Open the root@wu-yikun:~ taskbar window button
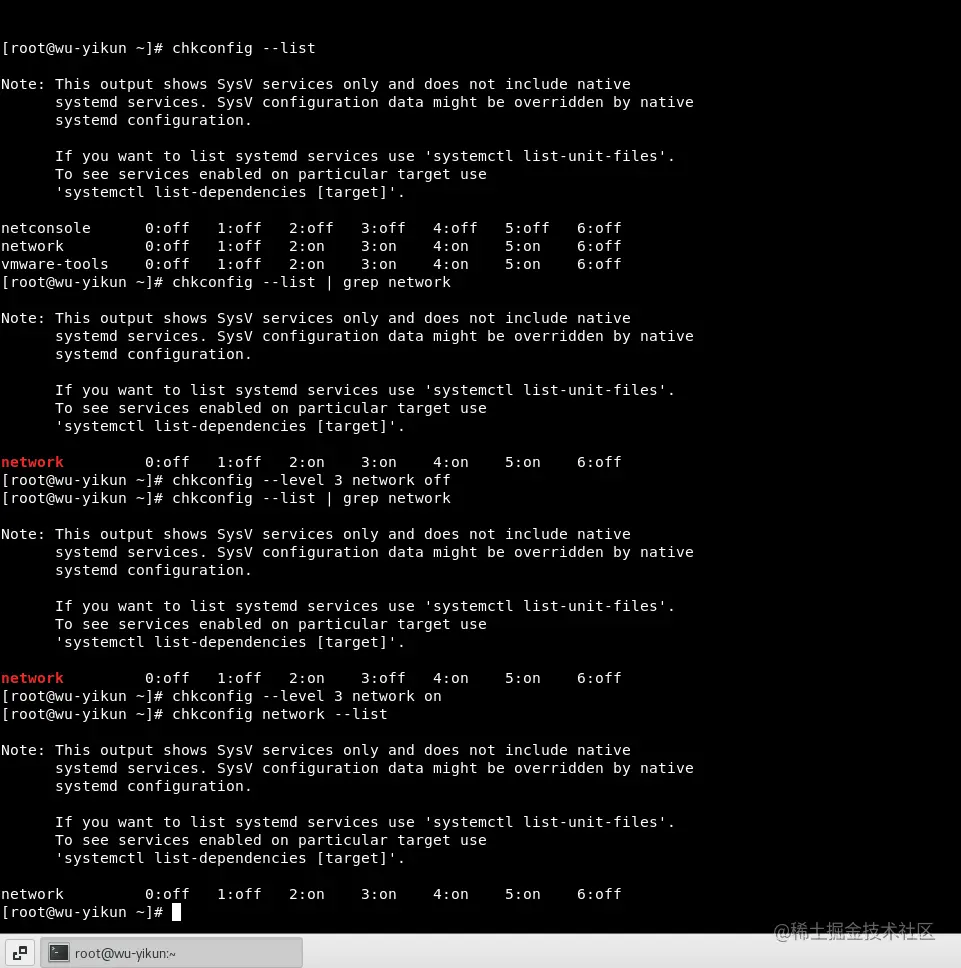The height and width of the screenshot is (968, 961). pos(172,953)
